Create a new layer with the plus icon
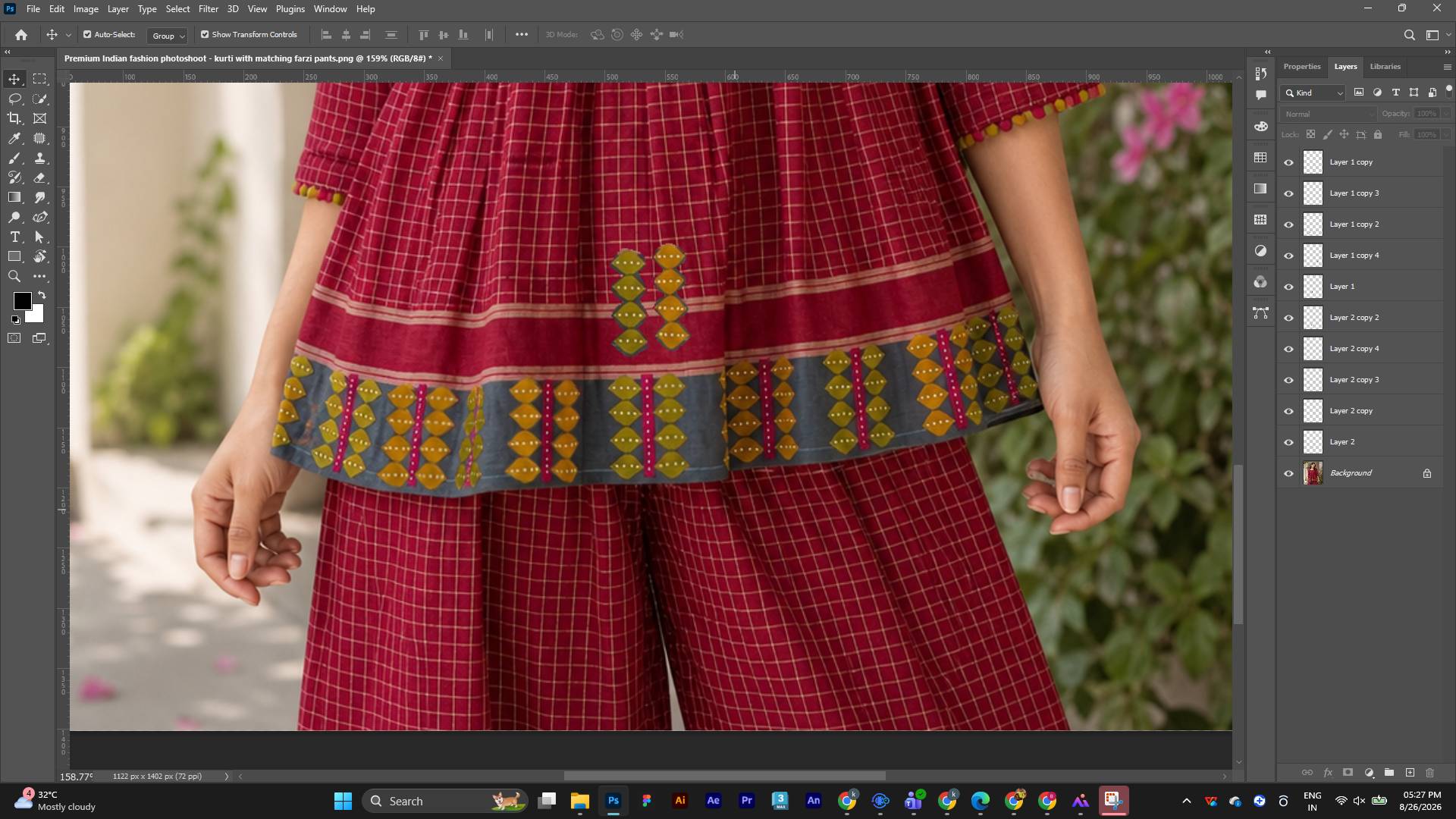This screenshot has height=819, width=1456. (1410, 773)
